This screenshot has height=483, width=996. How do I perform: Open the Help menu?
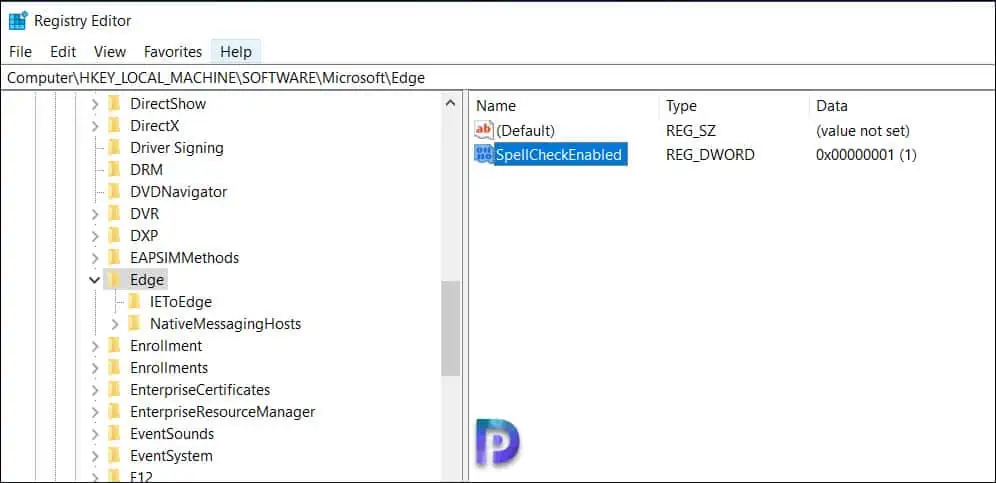(x=236, y=52)
